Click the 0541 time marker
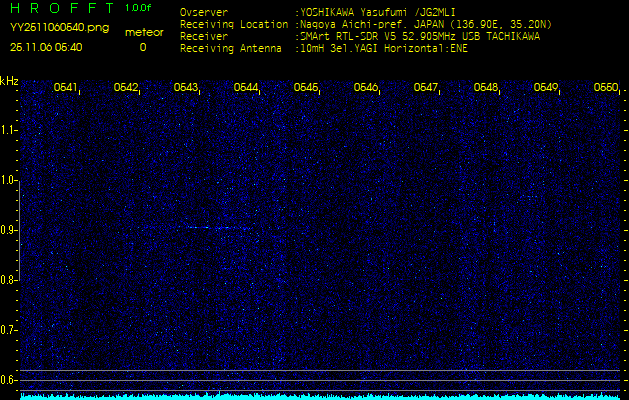The height and width of the screenshot is (400, 629). pos(66,88)
